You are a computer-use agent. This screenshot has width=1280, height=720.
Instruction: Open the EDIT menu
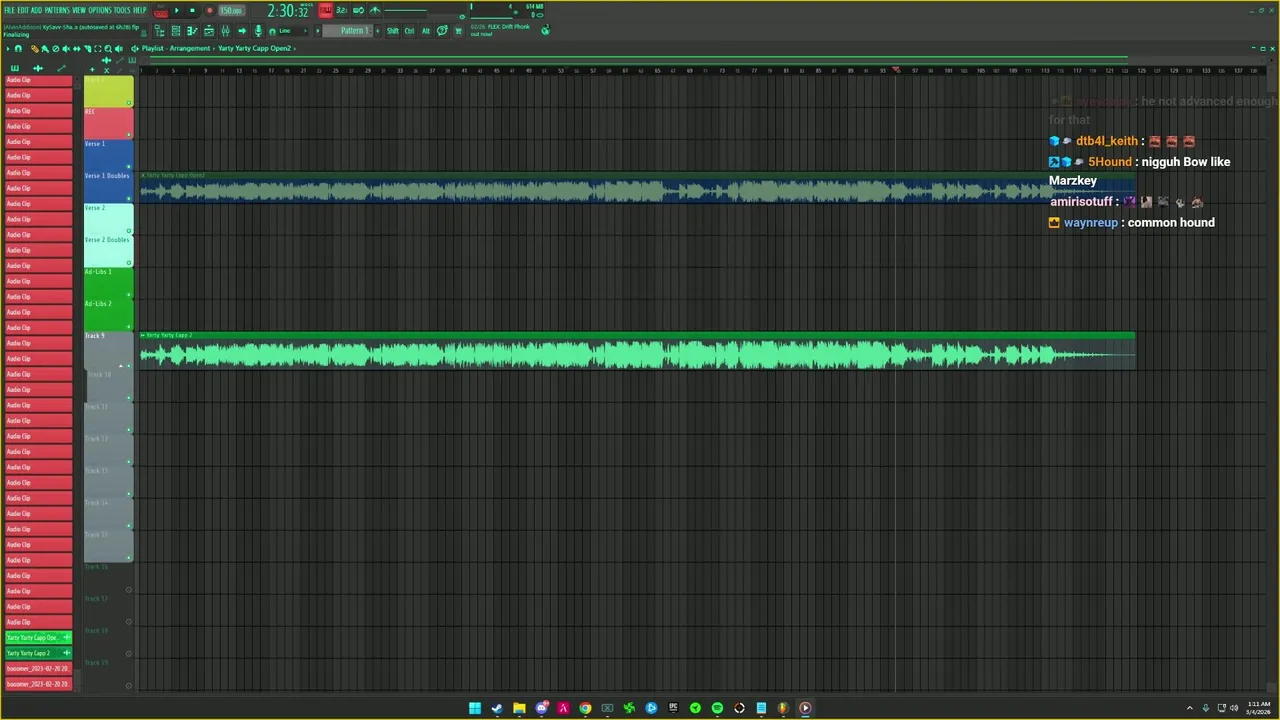(23, 10)
